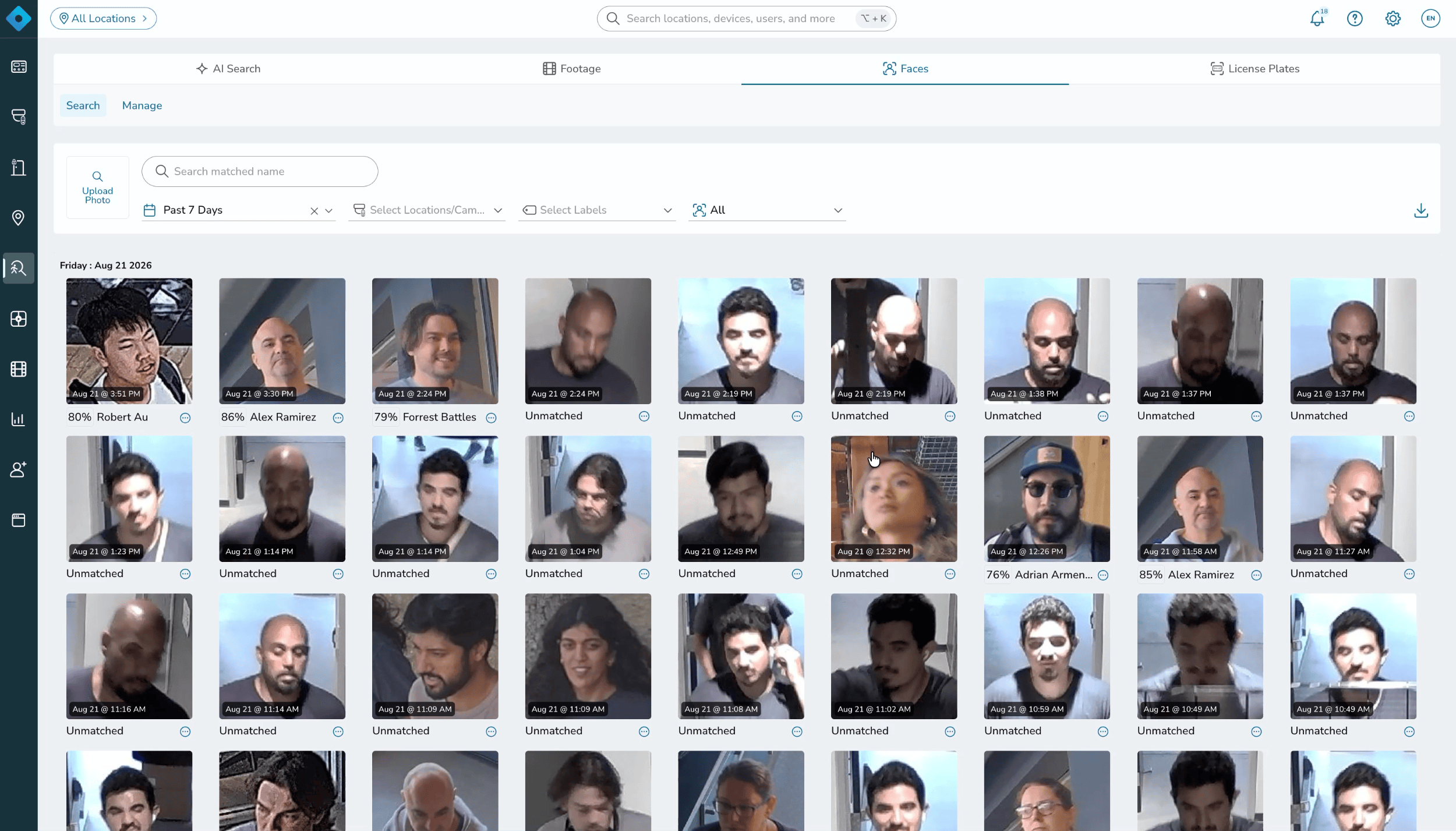
Task: Open options under the 11:16 AM face
Action: [x=185, y=731]
